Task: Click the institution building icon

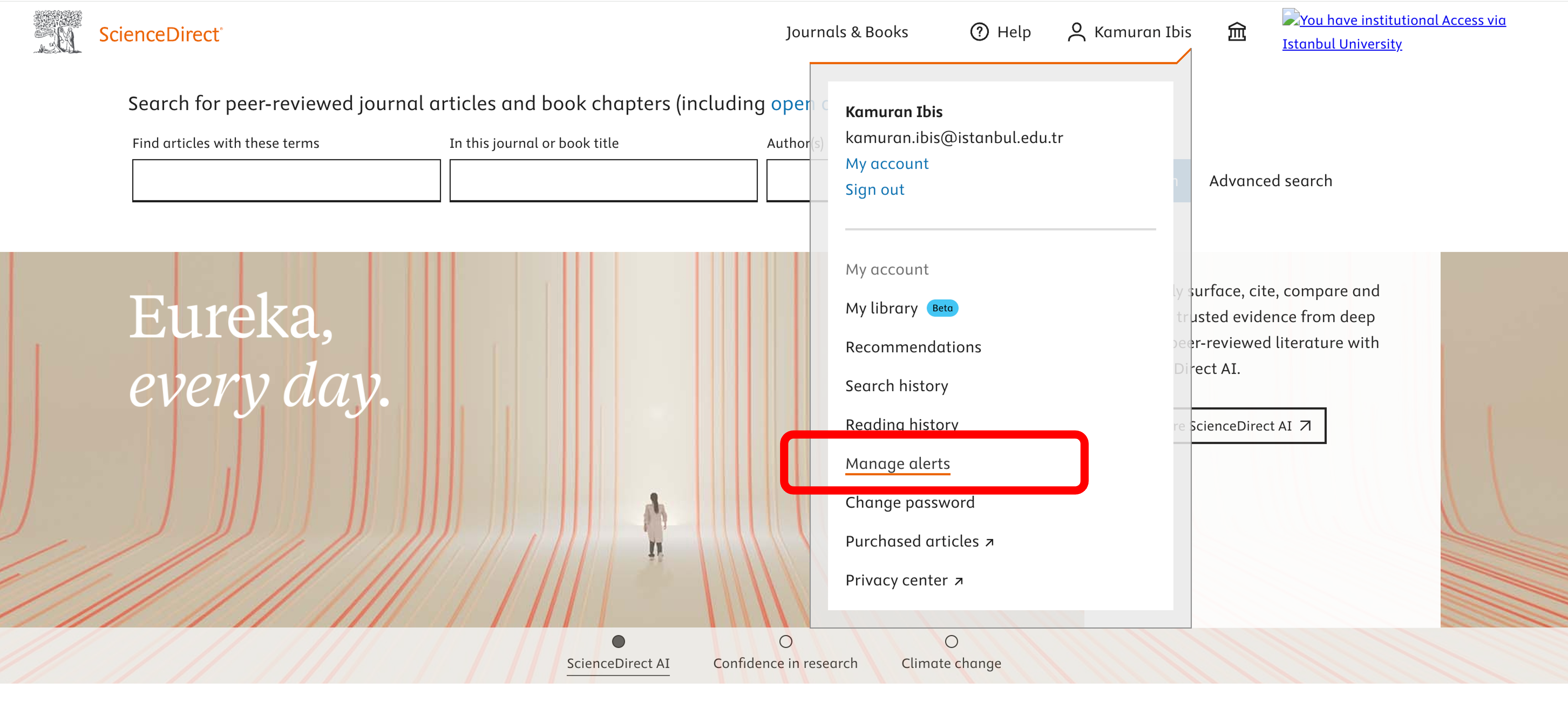Action: pyautogui.click(x=1236, y=32)
